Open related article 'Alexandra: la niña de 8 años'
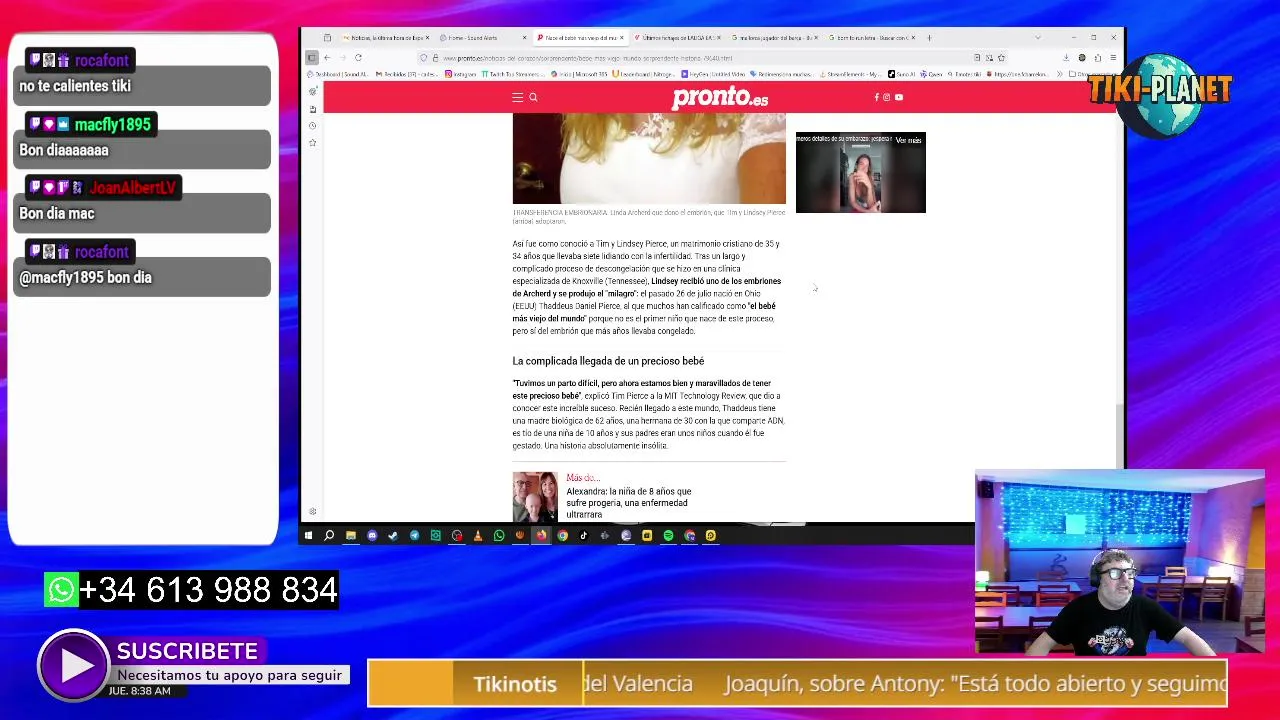 628,503
